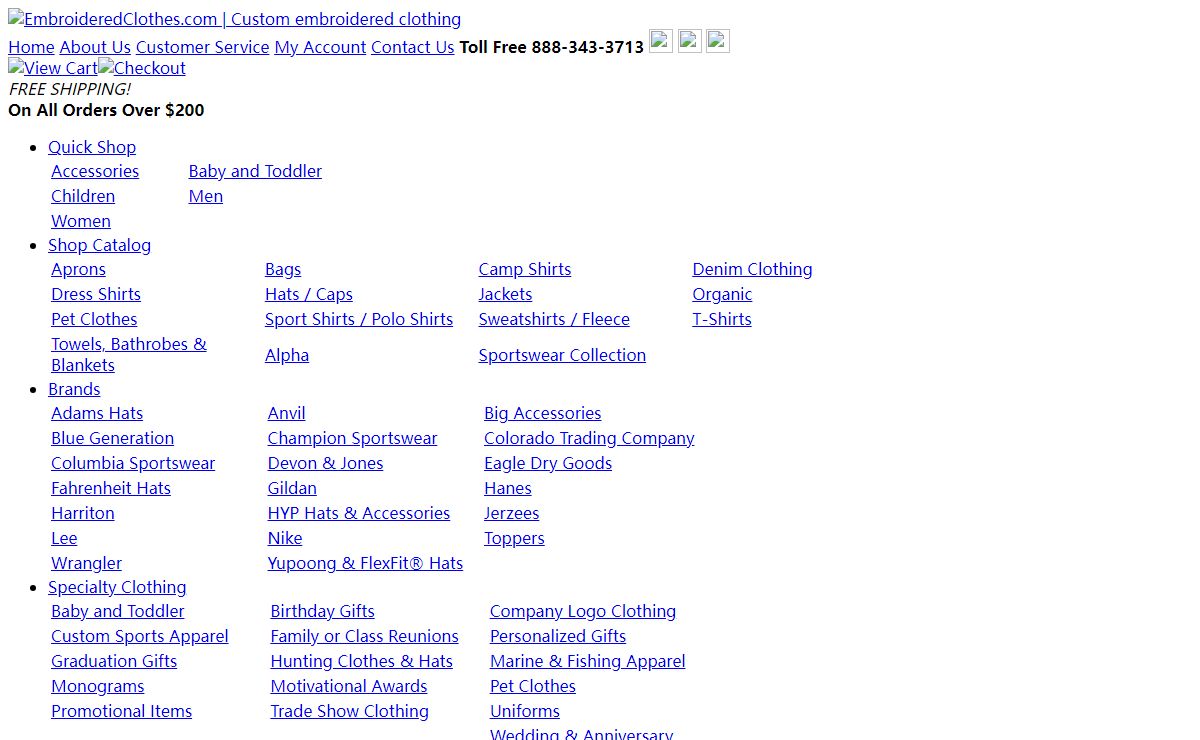Screen dimensions: 1200x740
Task: Open HYP Hats & Accessories
Action: point(359,513)
